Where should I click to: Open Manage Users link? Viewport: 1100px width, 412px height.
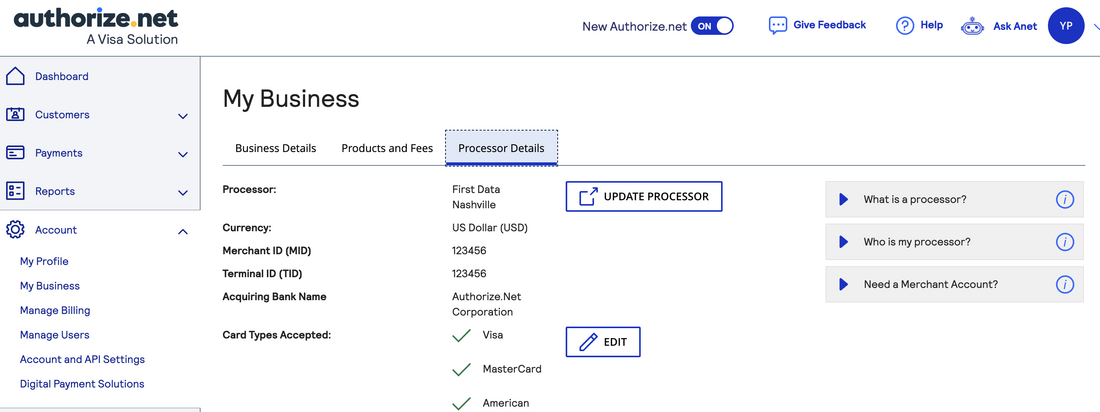pos(55,335)
